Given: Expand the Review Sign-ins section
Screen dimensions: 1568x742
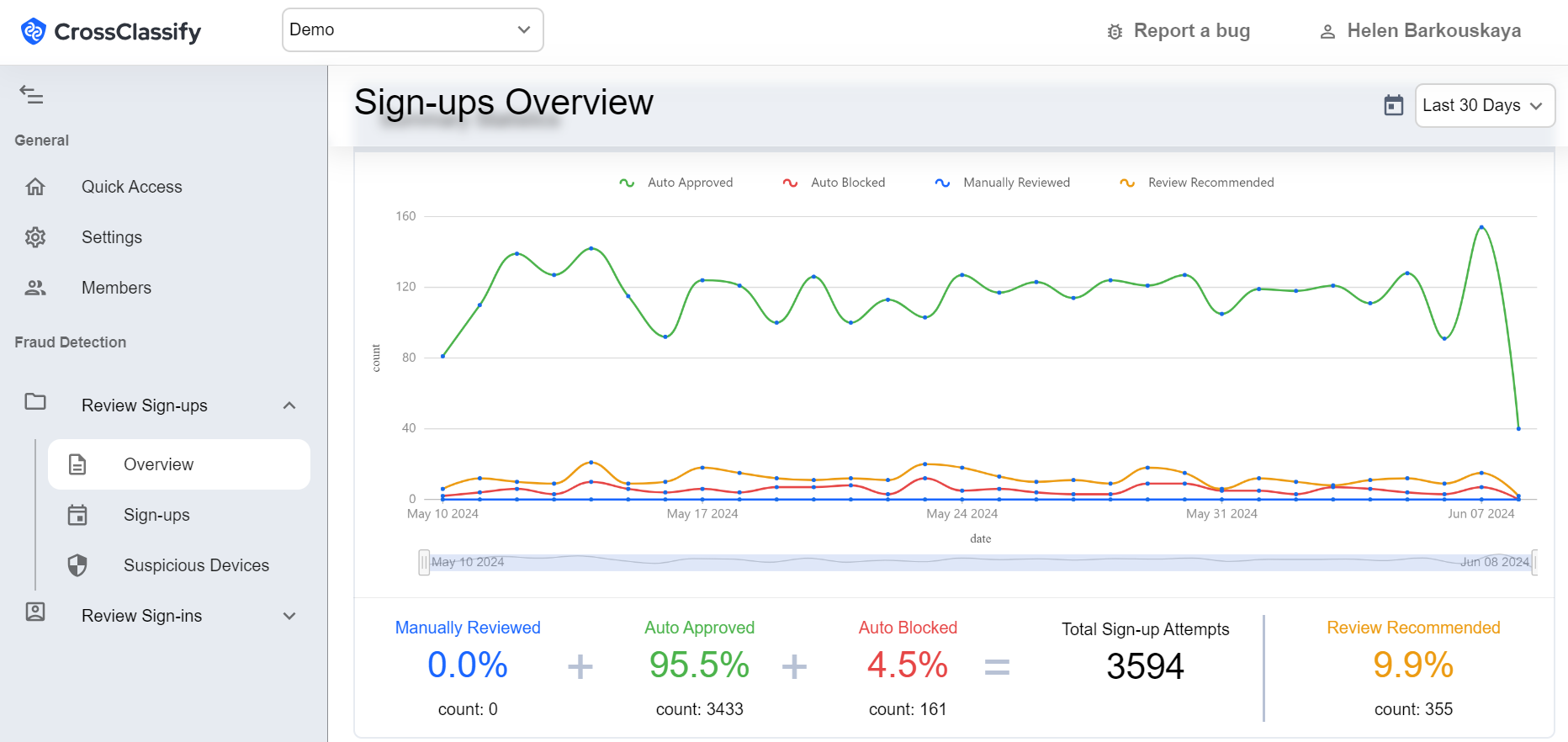Looking at the screenshot, I should pos(289,616).
